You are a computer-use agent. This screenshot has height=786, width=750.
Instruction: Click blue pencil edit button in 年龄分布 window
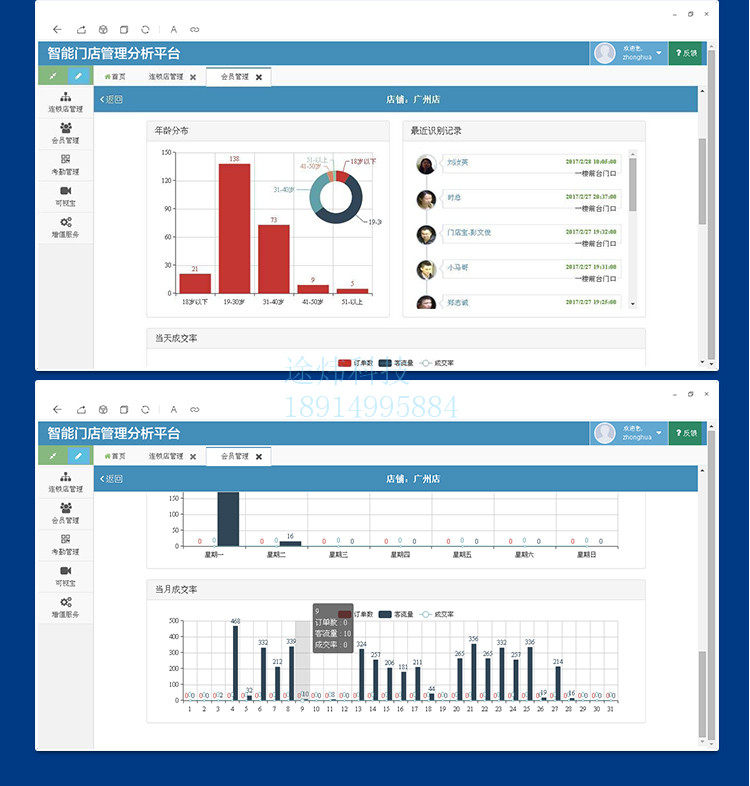click(79, 76)
